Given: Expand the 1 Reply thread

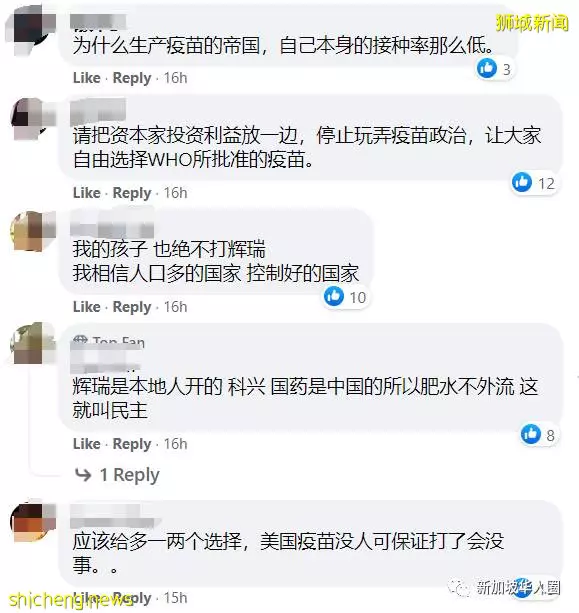Looking at the screenshot, I should [x=129, y=475].
